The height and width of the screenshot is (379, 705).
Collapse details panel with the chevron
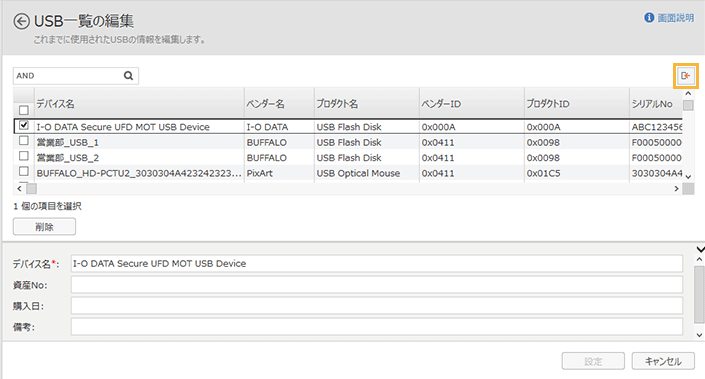[700, 249]
